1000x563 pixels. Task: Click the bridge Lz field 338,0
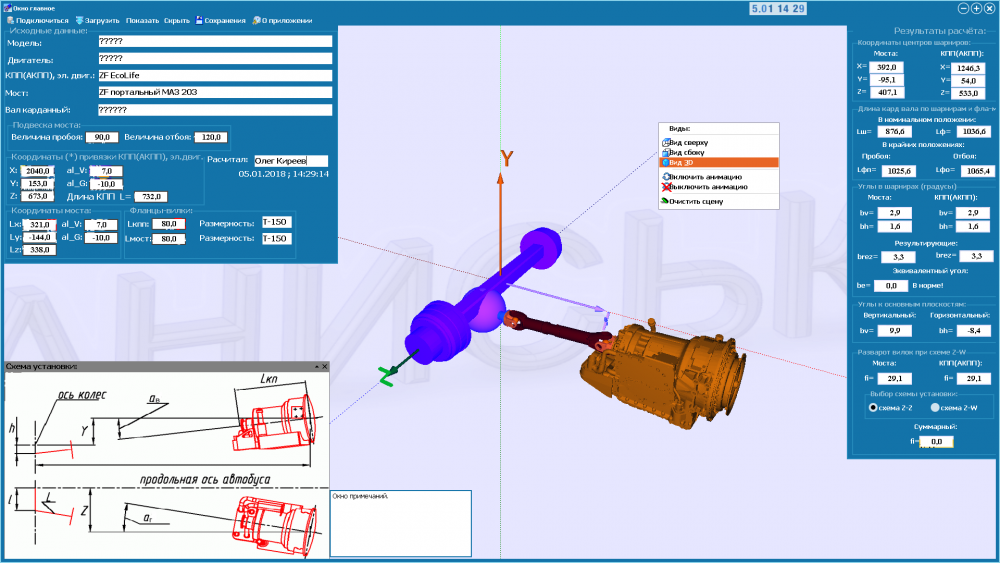click(40, 250)
